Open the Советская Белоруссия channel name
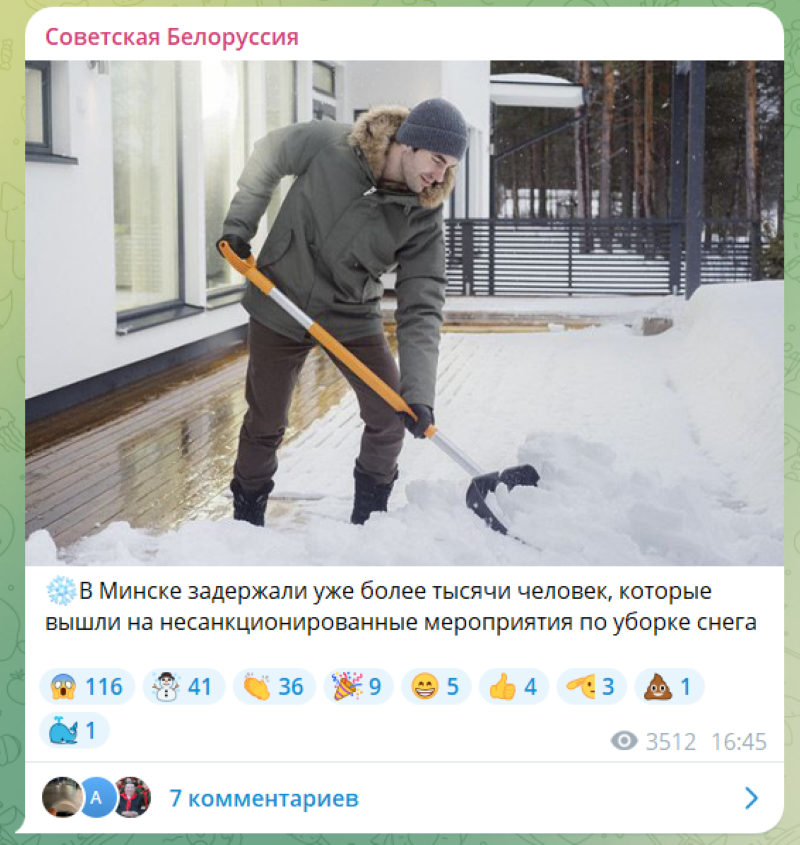 [x=171, y=37]
